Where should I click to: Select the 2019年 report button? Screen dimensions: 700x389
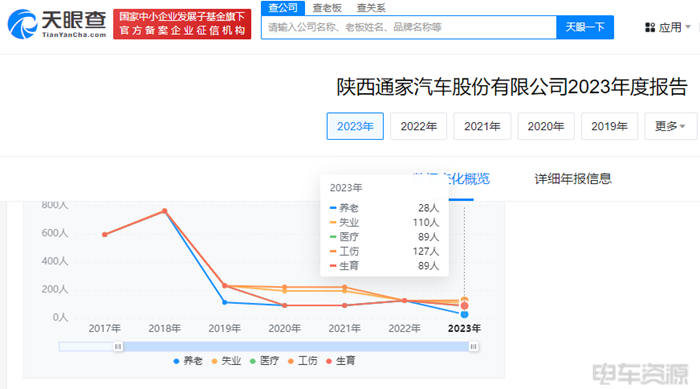[609, 126]
